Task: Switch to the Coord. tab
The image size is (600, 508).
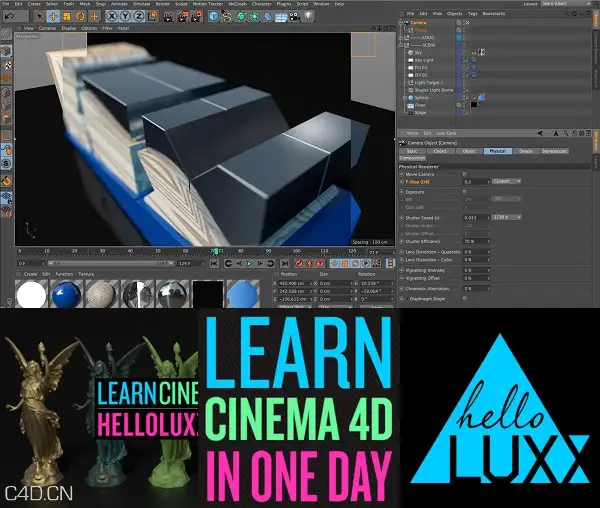Action: (440, 151)
